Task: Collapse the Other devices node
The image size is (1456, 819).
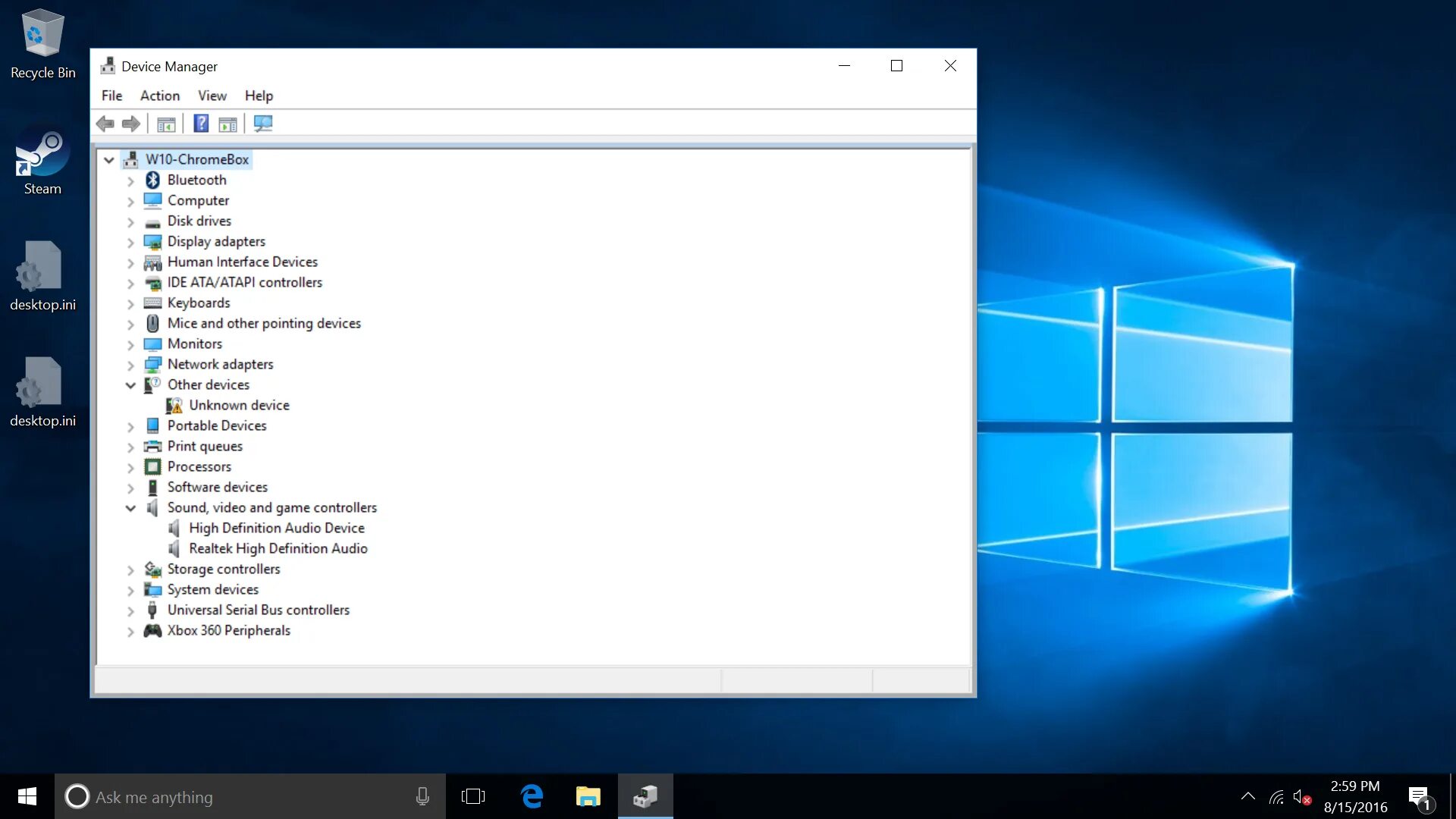Action: click(130, 385)
